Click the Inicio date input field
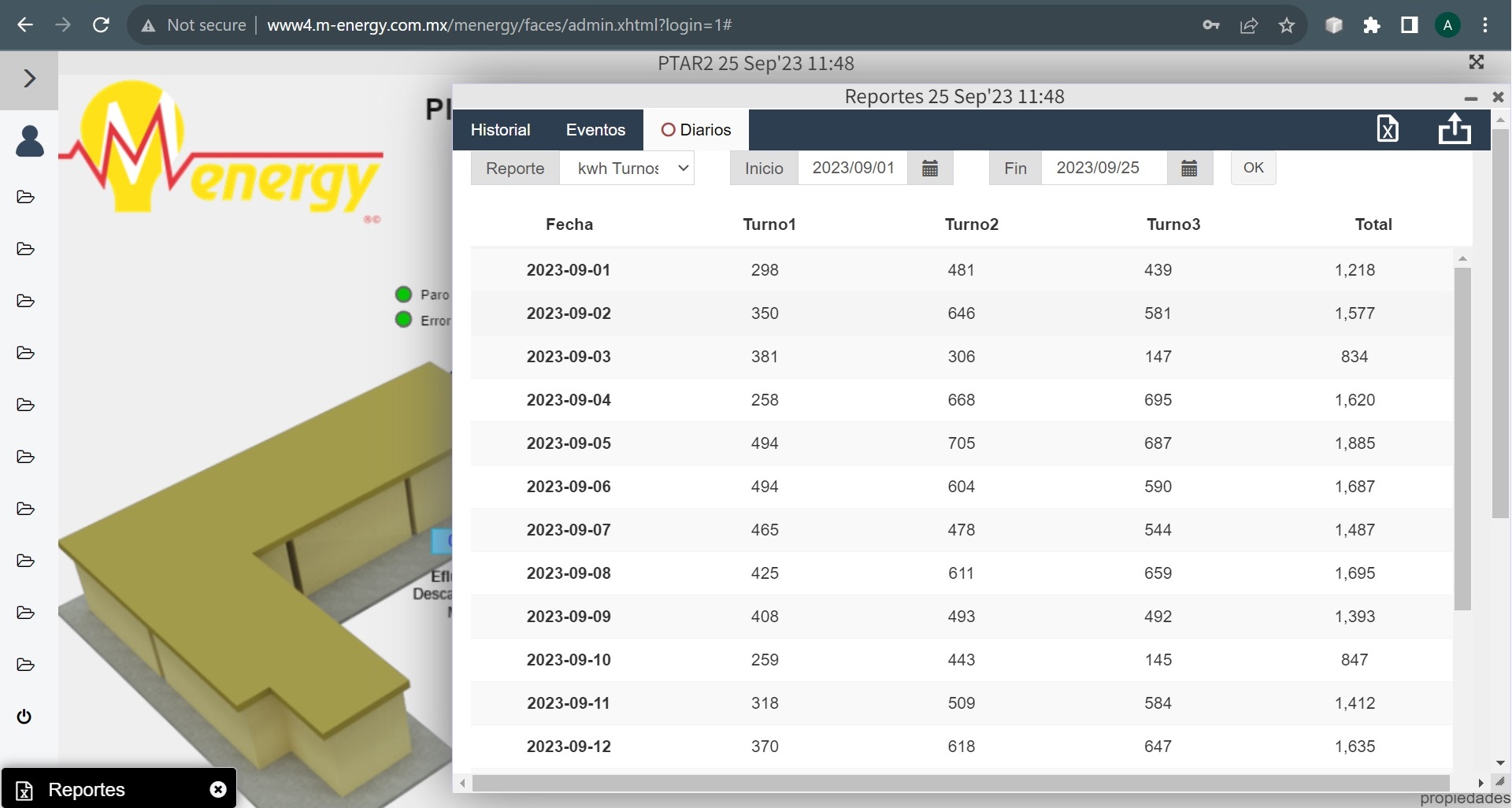This screenshot has width=1512, height=808. point(853,169)
